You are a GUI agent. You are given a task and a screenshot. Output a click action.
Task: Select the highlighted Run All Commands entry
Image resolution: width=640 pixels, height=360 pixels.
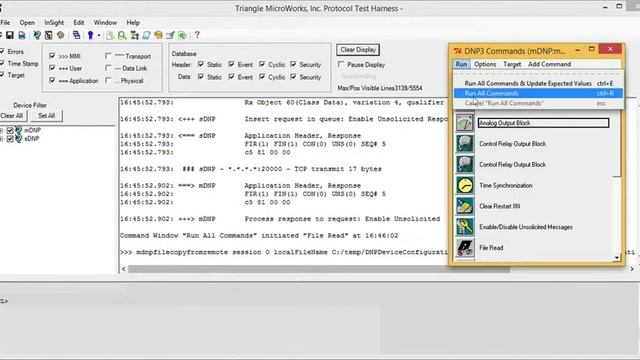(x=539, y=93)
